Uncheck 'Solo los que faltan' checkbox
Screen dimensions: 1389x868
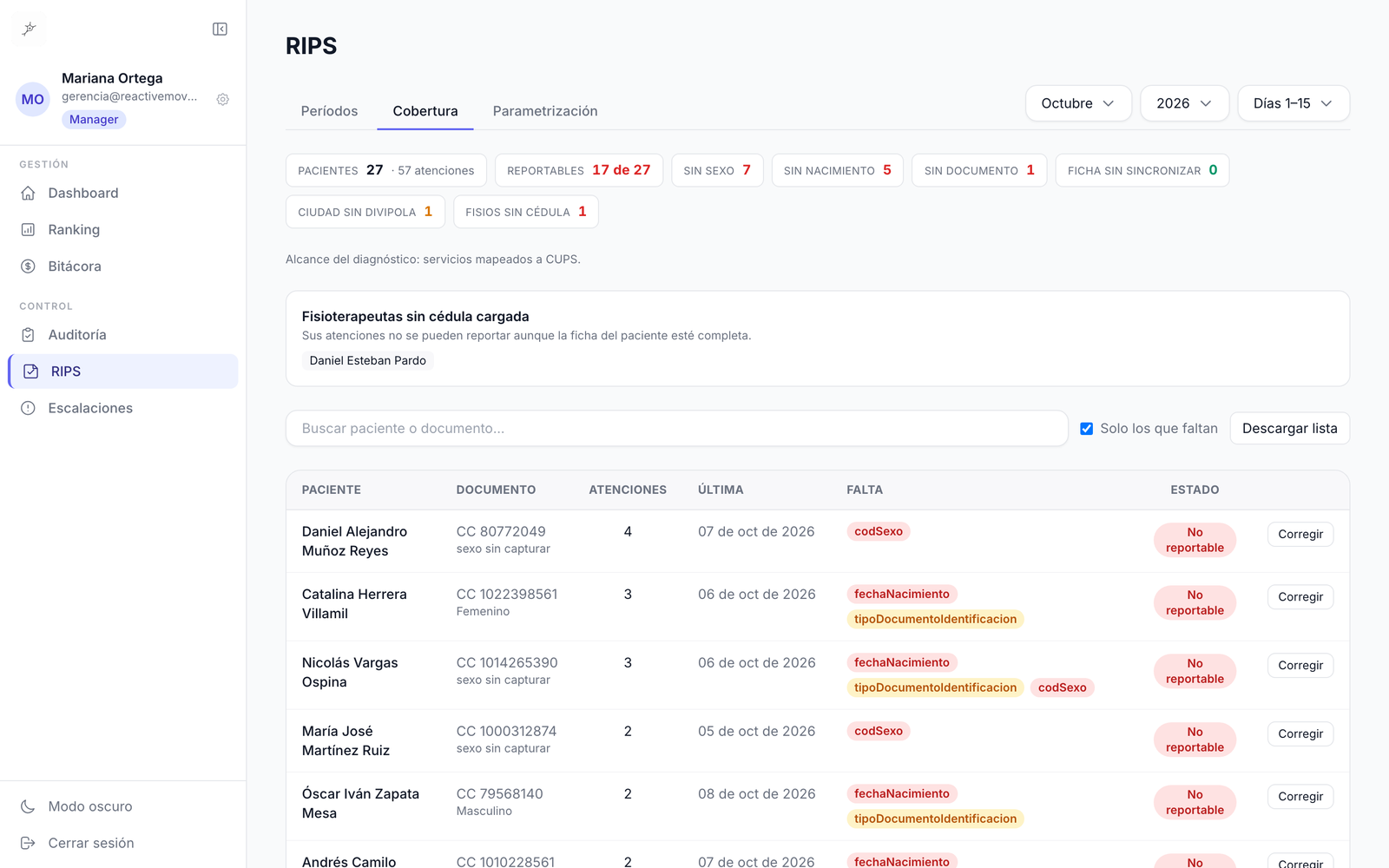click(x=1086, y=429)
